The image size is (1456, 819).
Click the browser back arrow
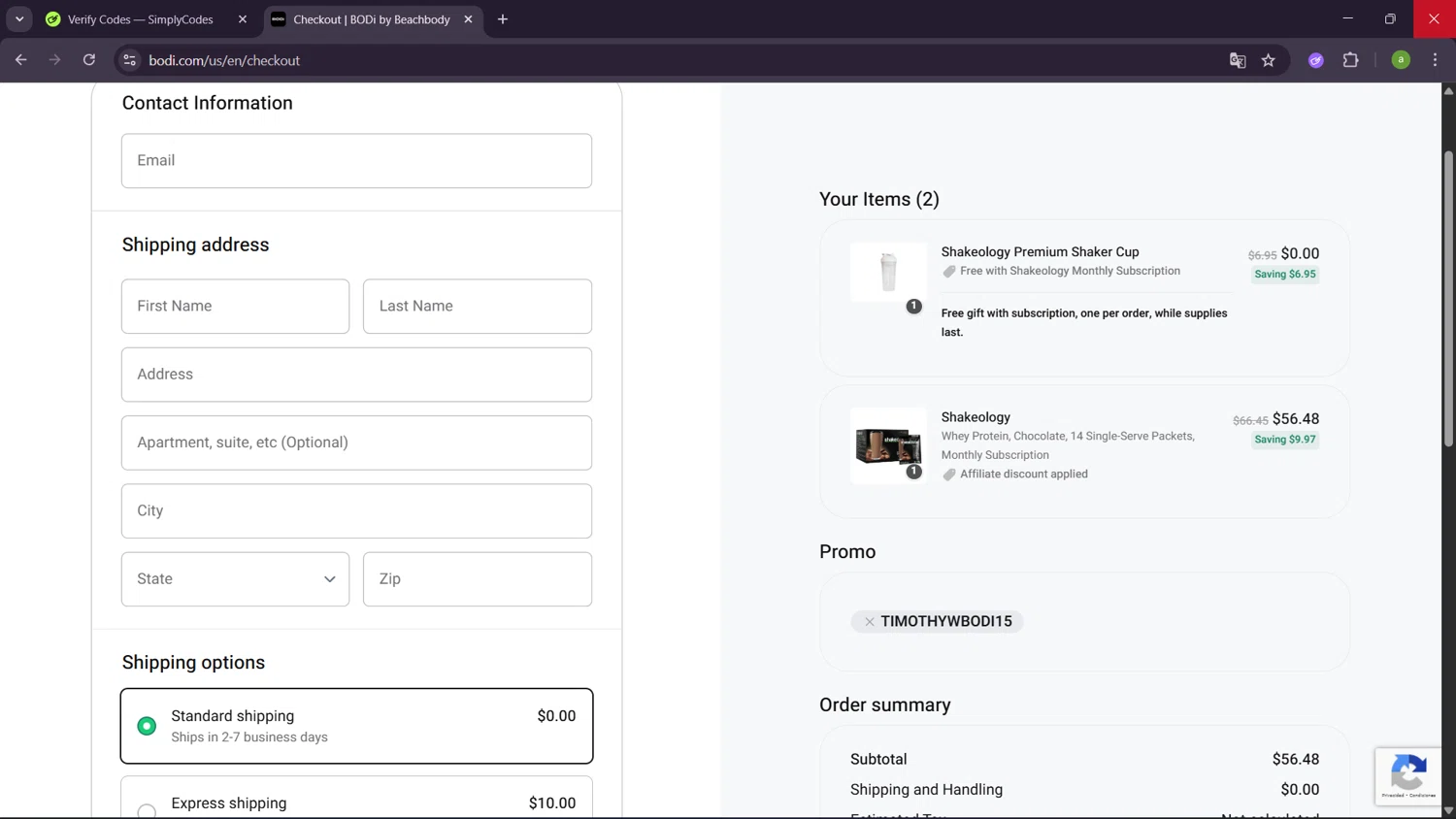coord(20,60)
